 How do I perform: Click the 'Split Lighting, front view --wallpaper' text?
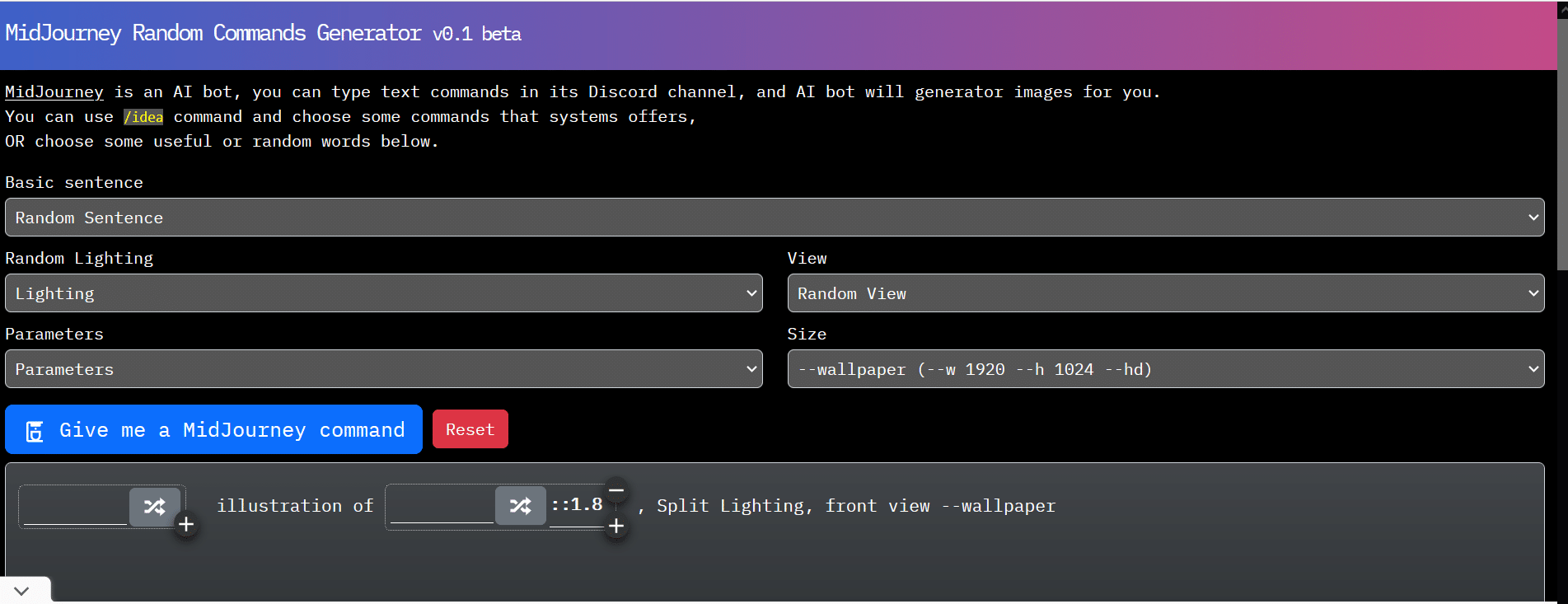tap(856, 506)
